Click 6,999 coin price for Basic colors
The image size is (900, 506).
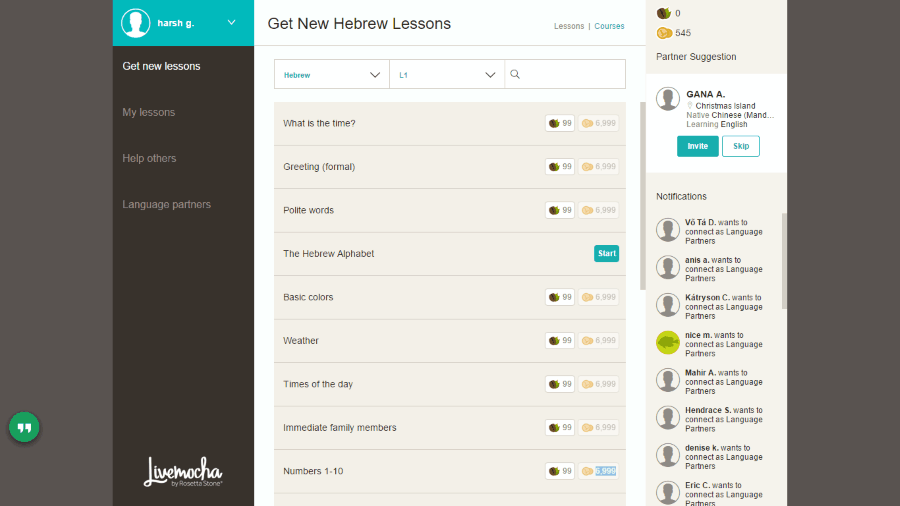[598, 297]
